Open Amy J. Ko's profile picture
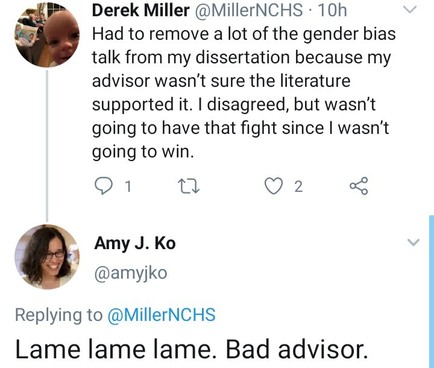The height and width of the screenshot is (368, 434). pos(47,257)
